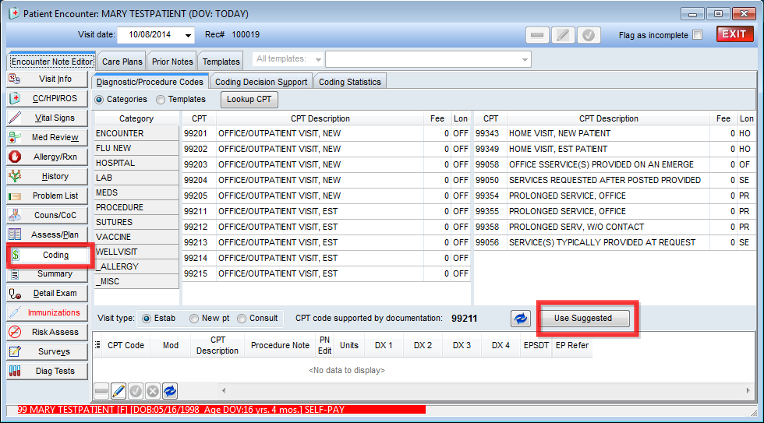
Task: Open the Couns/CoC section
Action: [x=47, y=215]
